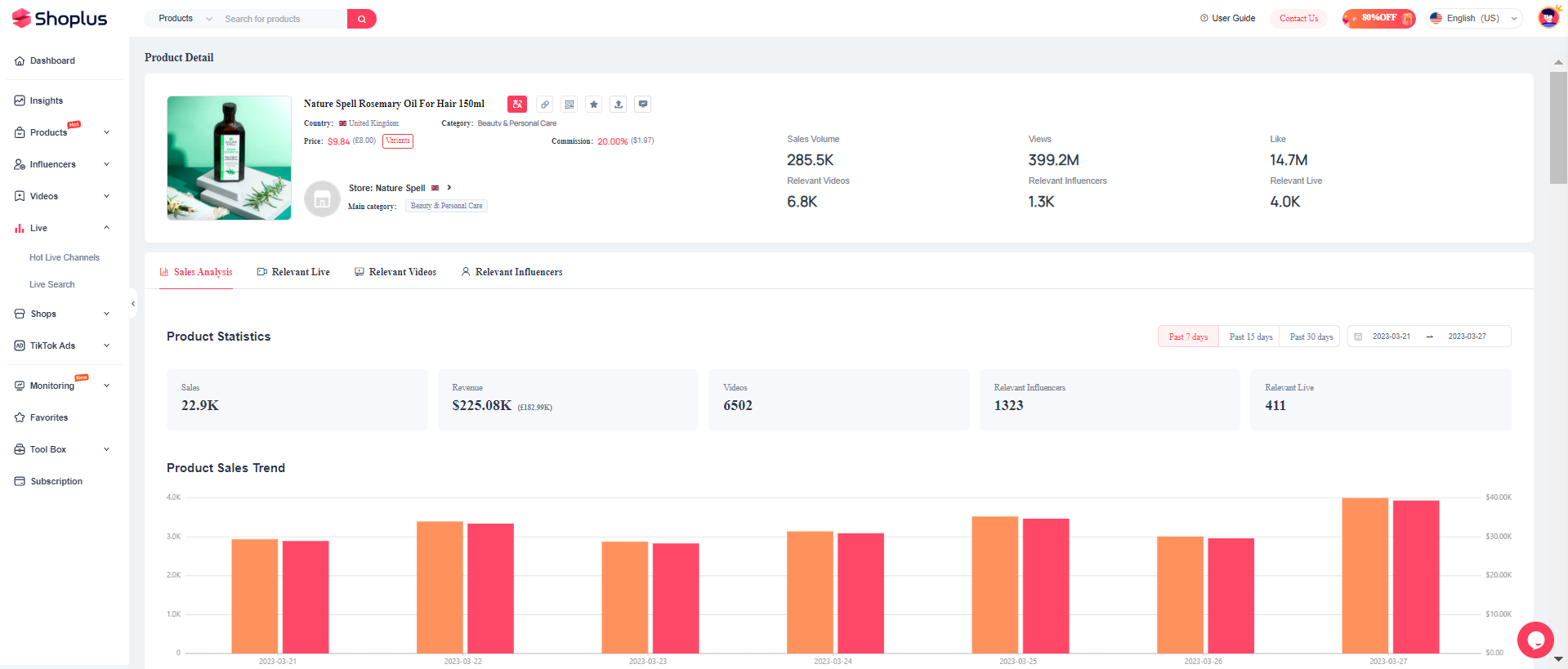The height and width of the screenshot is (669, 1568).
Task: Click the end date 2023-03-27 field
Action: click(x=1467, y=337)
